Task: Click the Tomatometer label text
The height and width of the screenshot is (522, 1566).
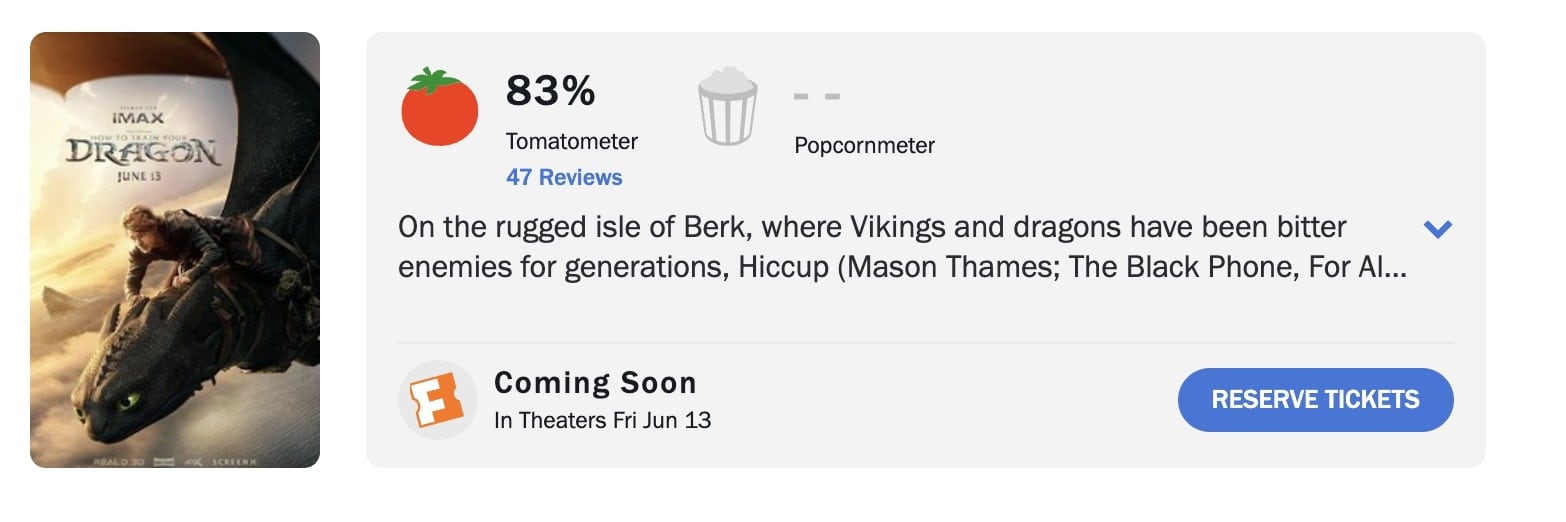Action: pos(571,141)
